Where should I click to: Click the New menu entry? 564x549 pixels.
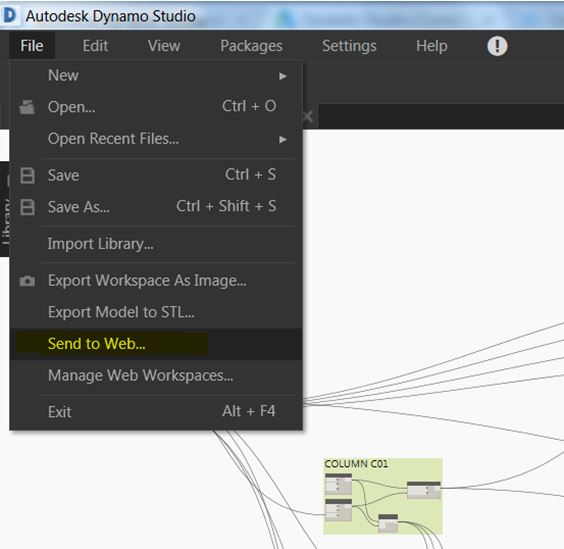(x=156, y=76)
